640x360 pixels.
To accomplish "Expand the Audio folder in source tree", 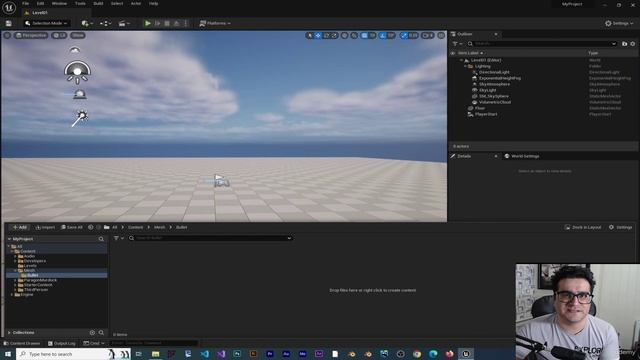I will tap(16, 256).
